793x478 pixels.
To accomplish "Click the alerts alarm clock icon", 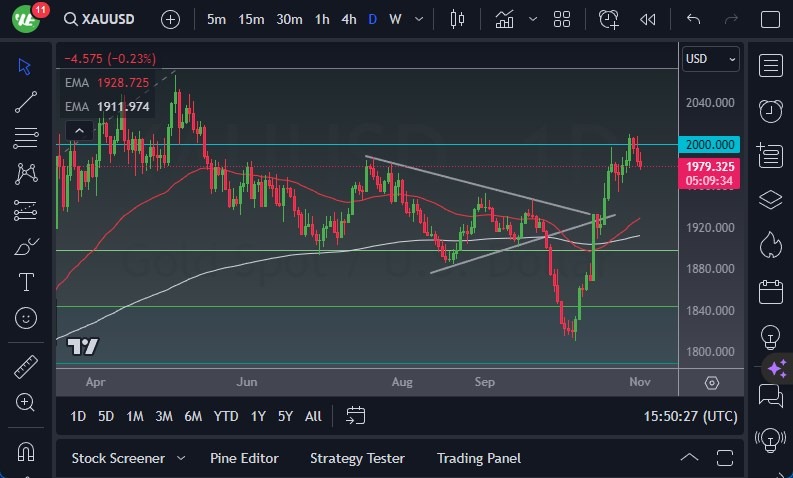I will coord(770,110).
